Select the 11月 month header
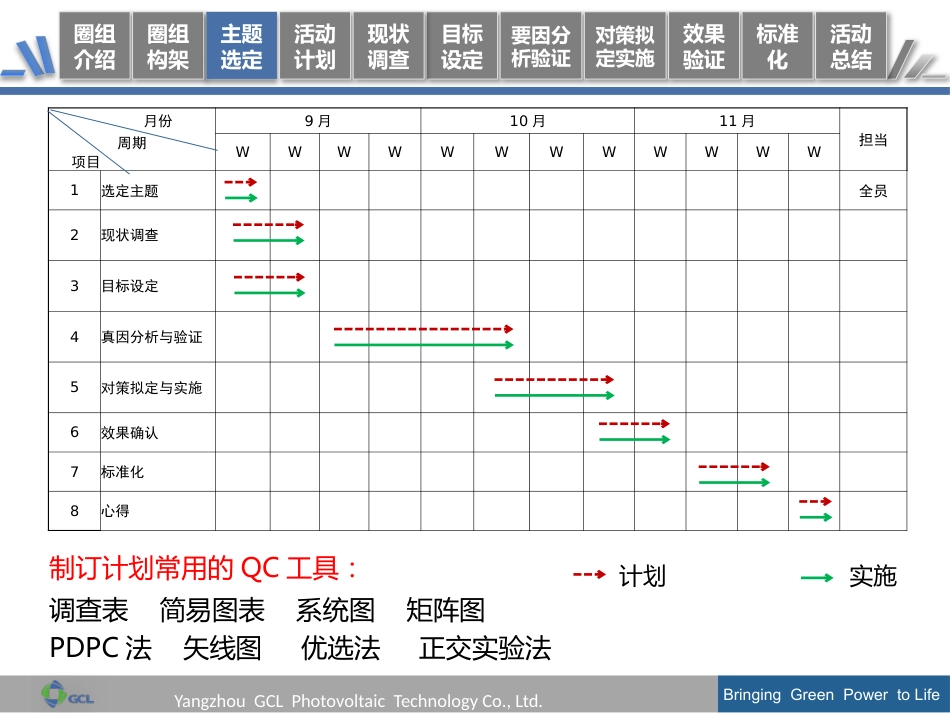Image resolution: width=950 pixels, height=713 pixels. click(737, 121)
